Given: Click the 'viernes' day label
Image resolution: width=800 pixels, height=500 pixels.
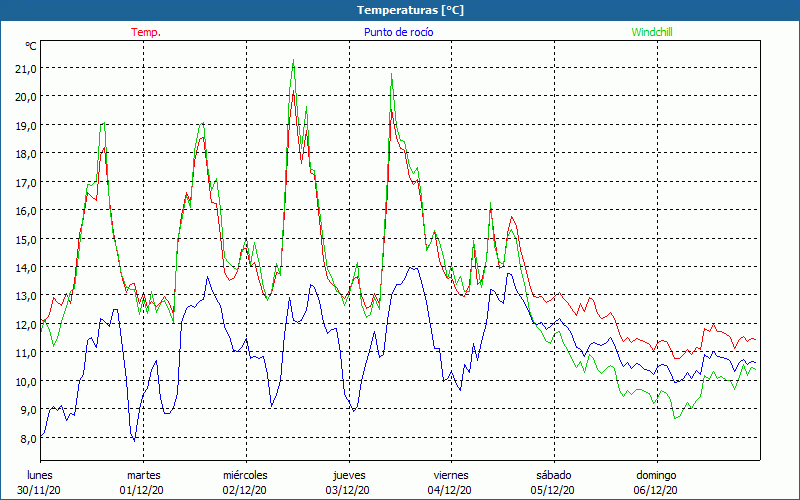Looking at the screenshot, I should tap(451, 475).
